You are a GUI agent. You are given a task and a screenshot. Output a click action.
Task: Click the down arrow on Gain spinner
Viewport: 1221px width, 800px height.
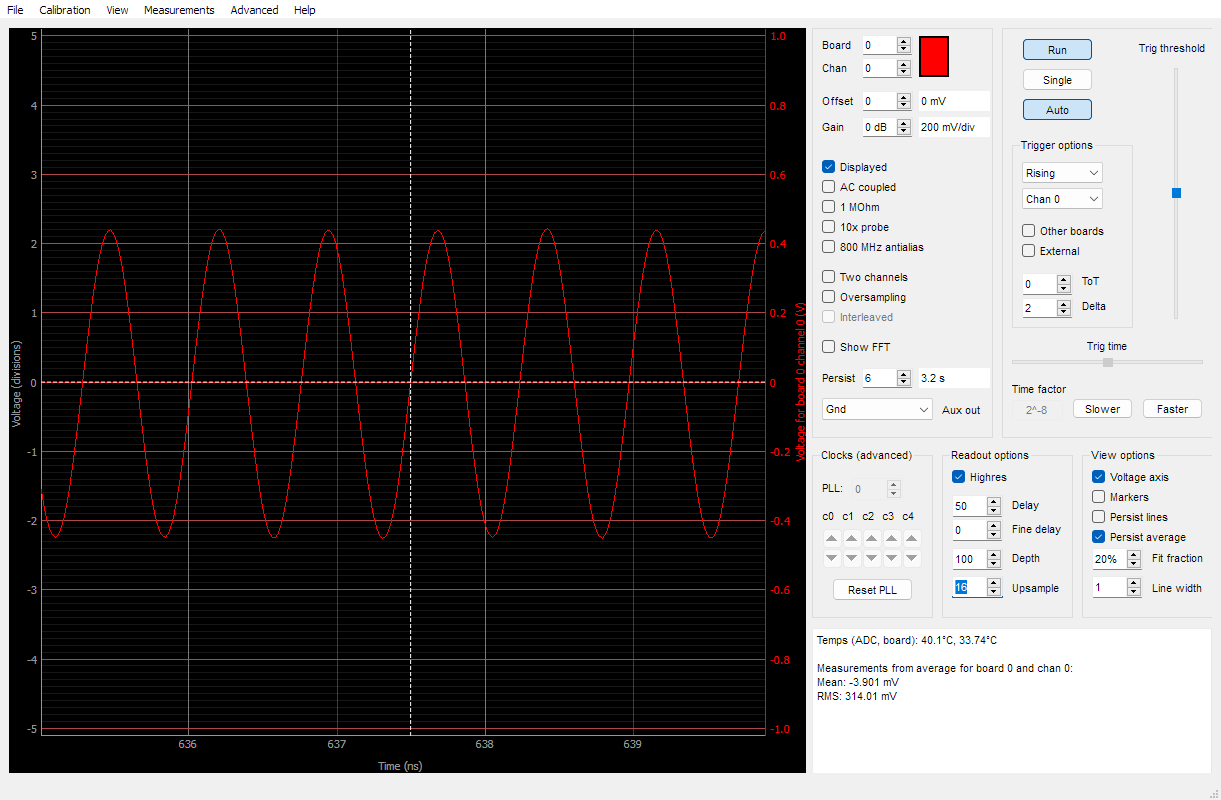click(904, 131)
